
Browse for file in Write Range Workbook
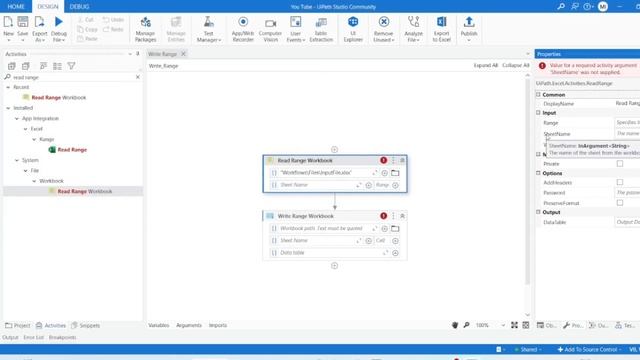click(395, 229)
